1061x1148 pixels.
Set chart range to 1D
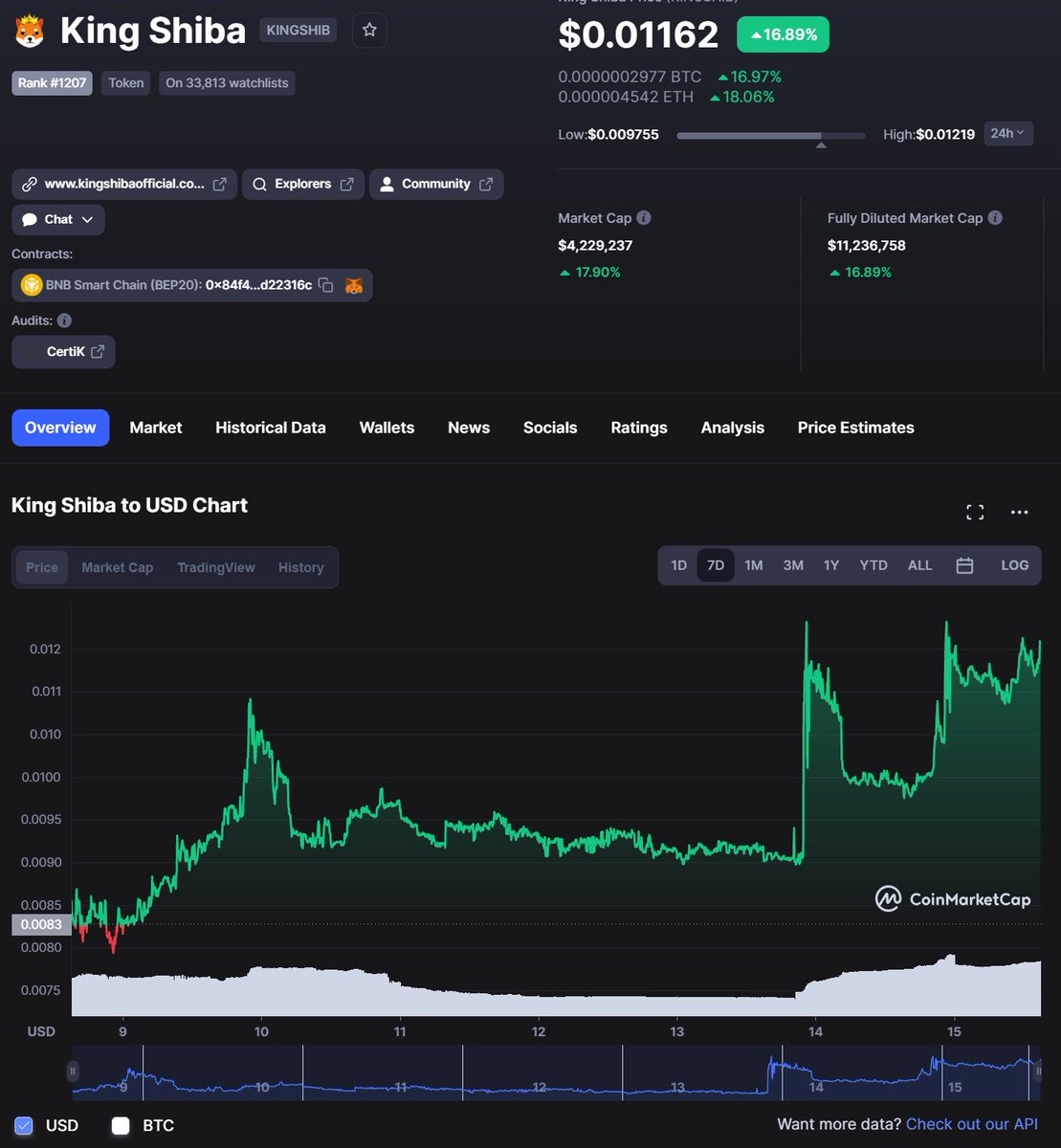[x=678, y=565]
